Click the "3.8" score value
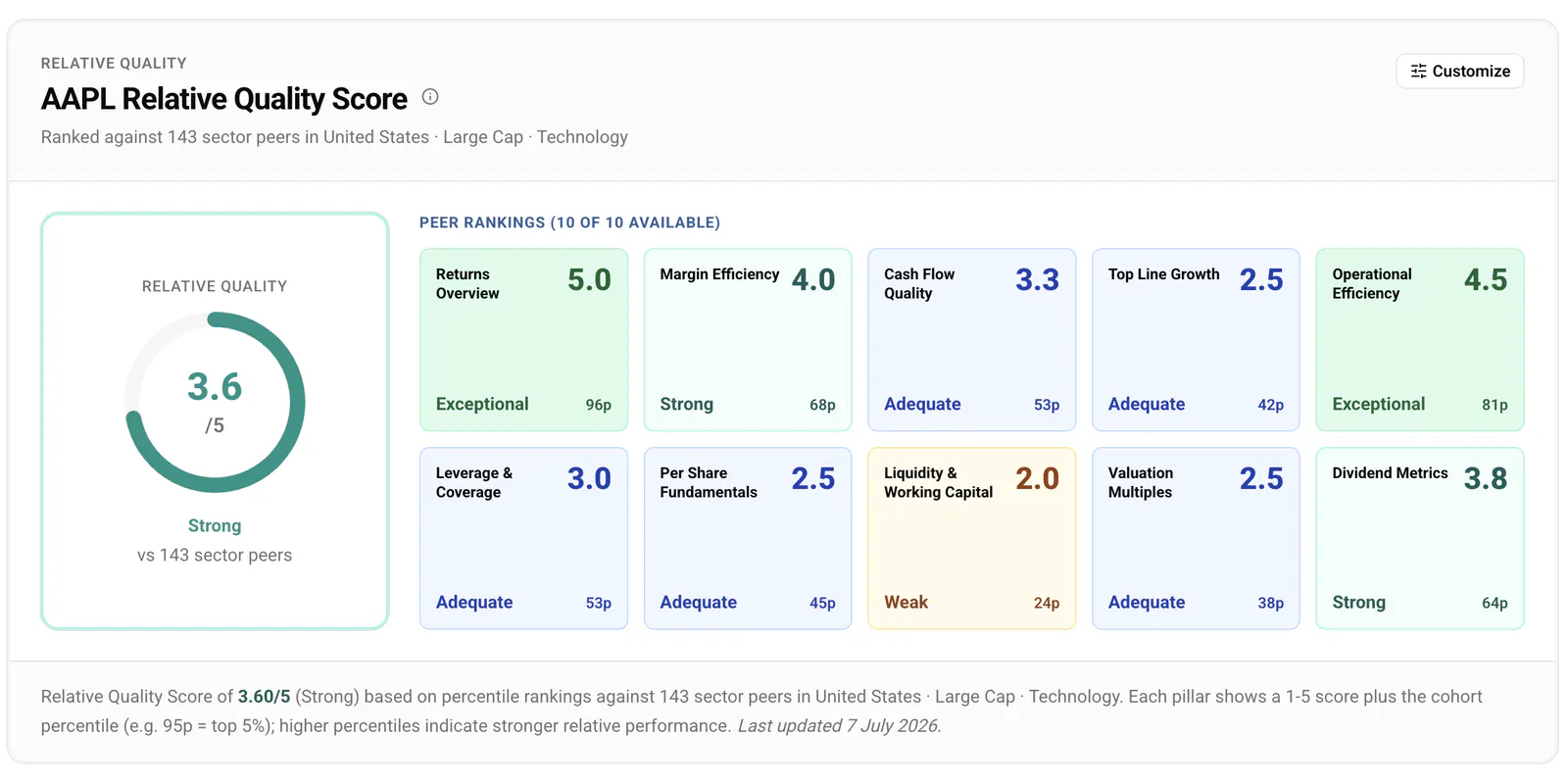The image size is (1568, 784). click(1486, 479)
